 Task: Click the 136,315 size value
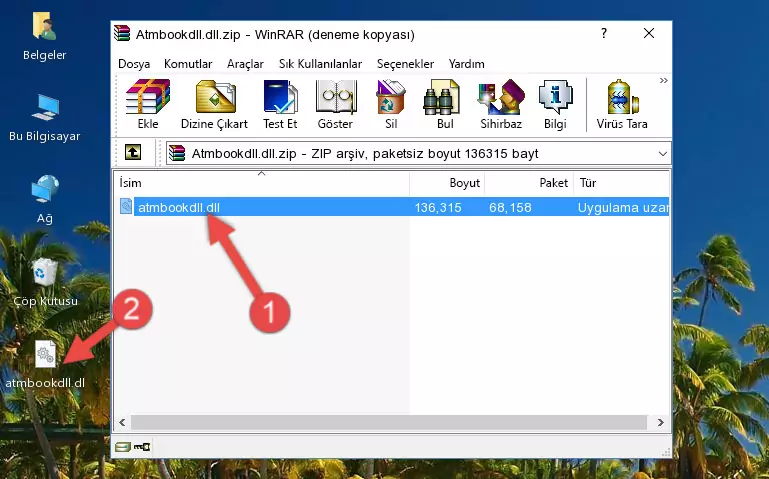(x=438, y=207)
